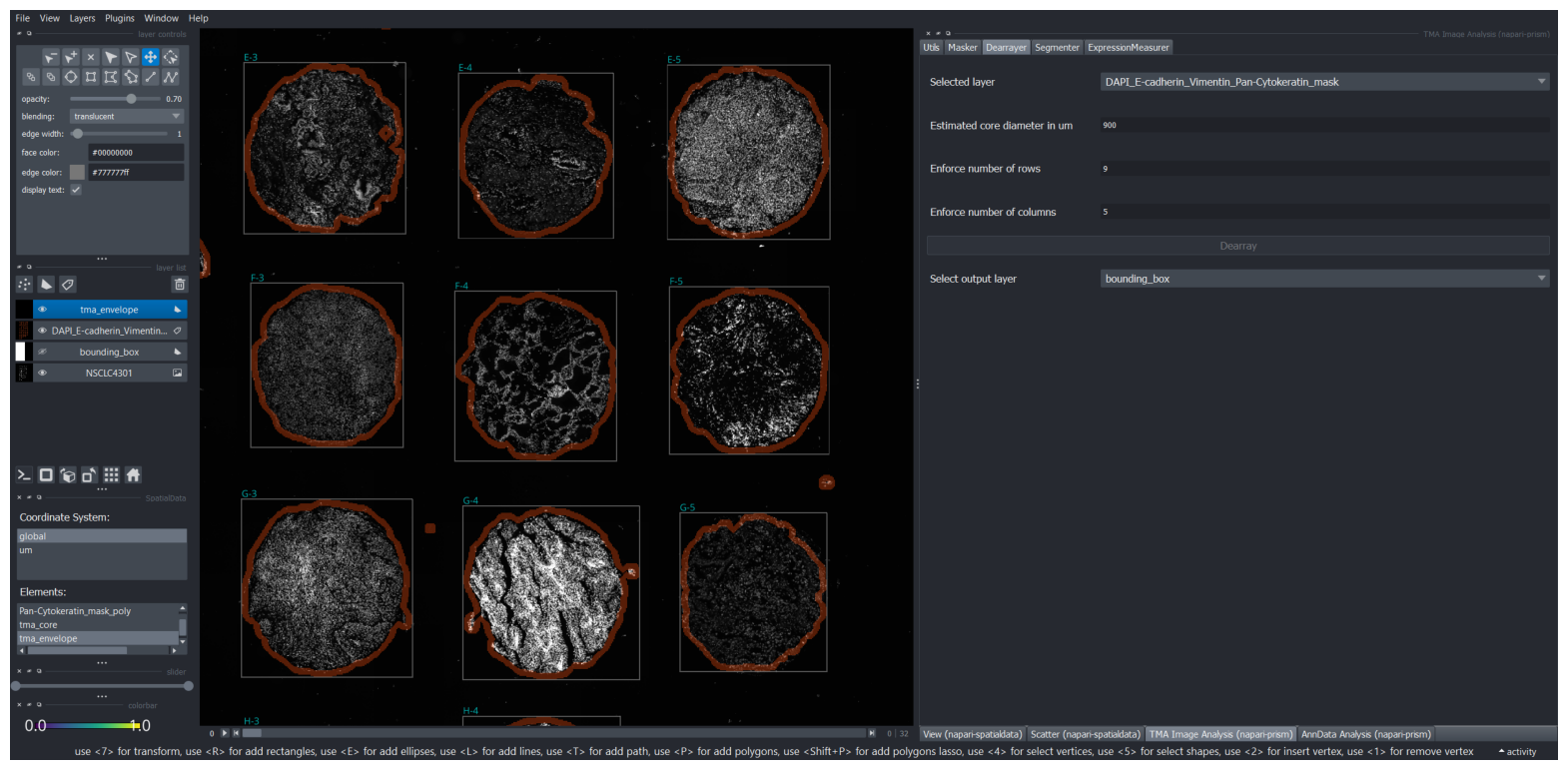
Task: Switch to View (napari-spatialdata) tab
Action: [972, 734]
